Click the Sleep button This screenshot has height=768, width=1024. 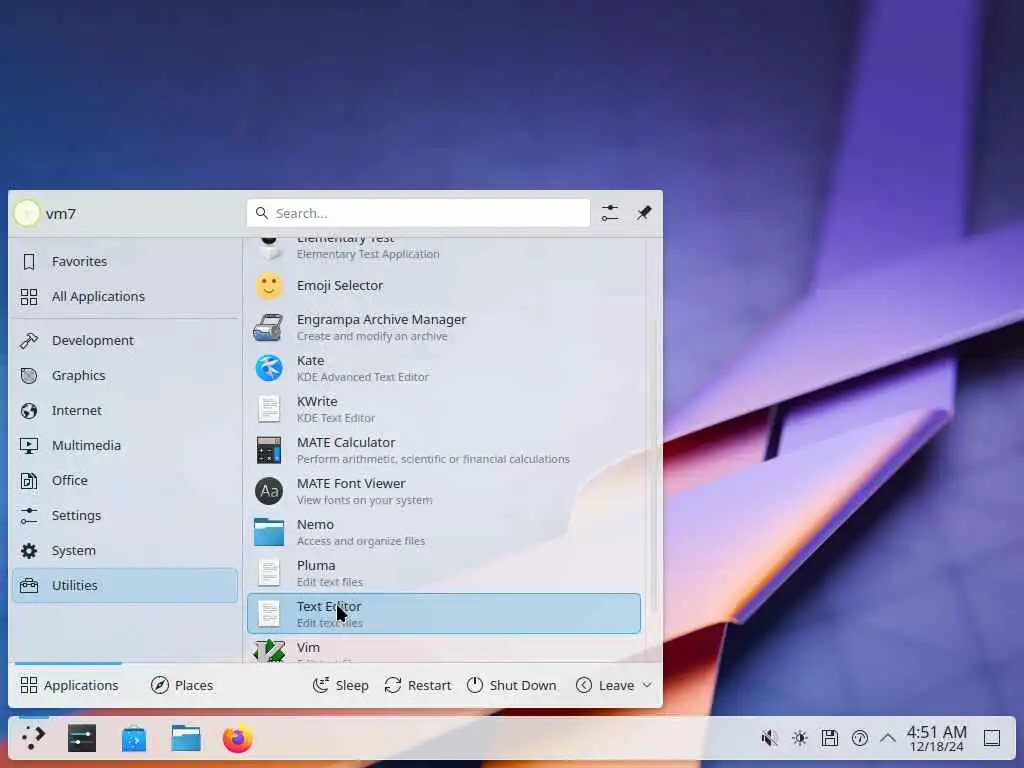[x=341, y=685]
